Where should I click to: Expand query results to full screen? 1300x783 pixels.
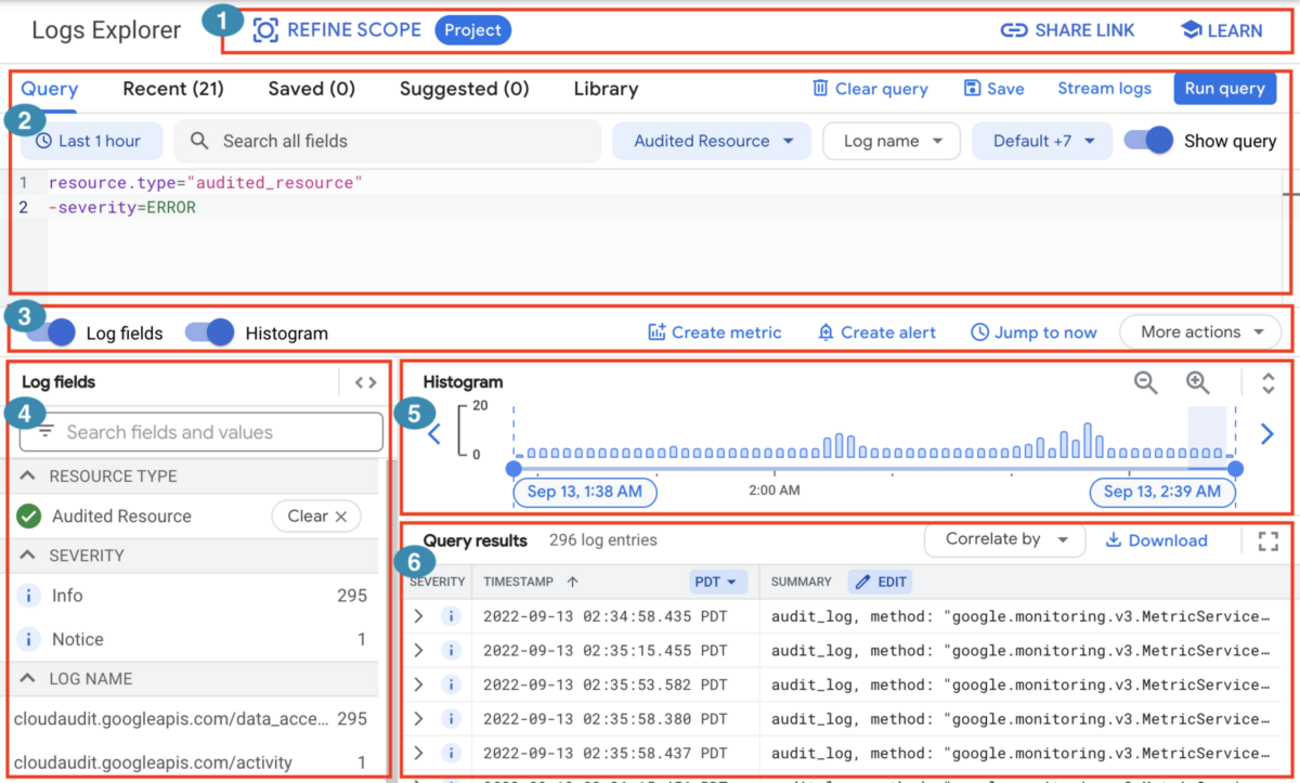pos(1268,540)
